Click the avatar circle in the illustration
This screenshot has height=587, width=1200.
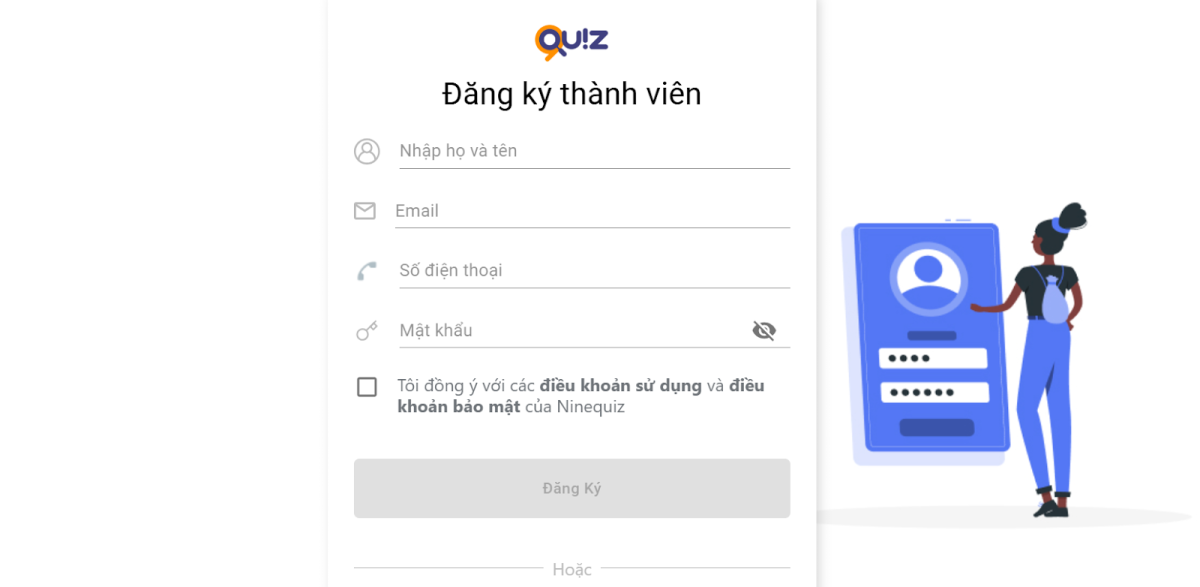point(929,277)
